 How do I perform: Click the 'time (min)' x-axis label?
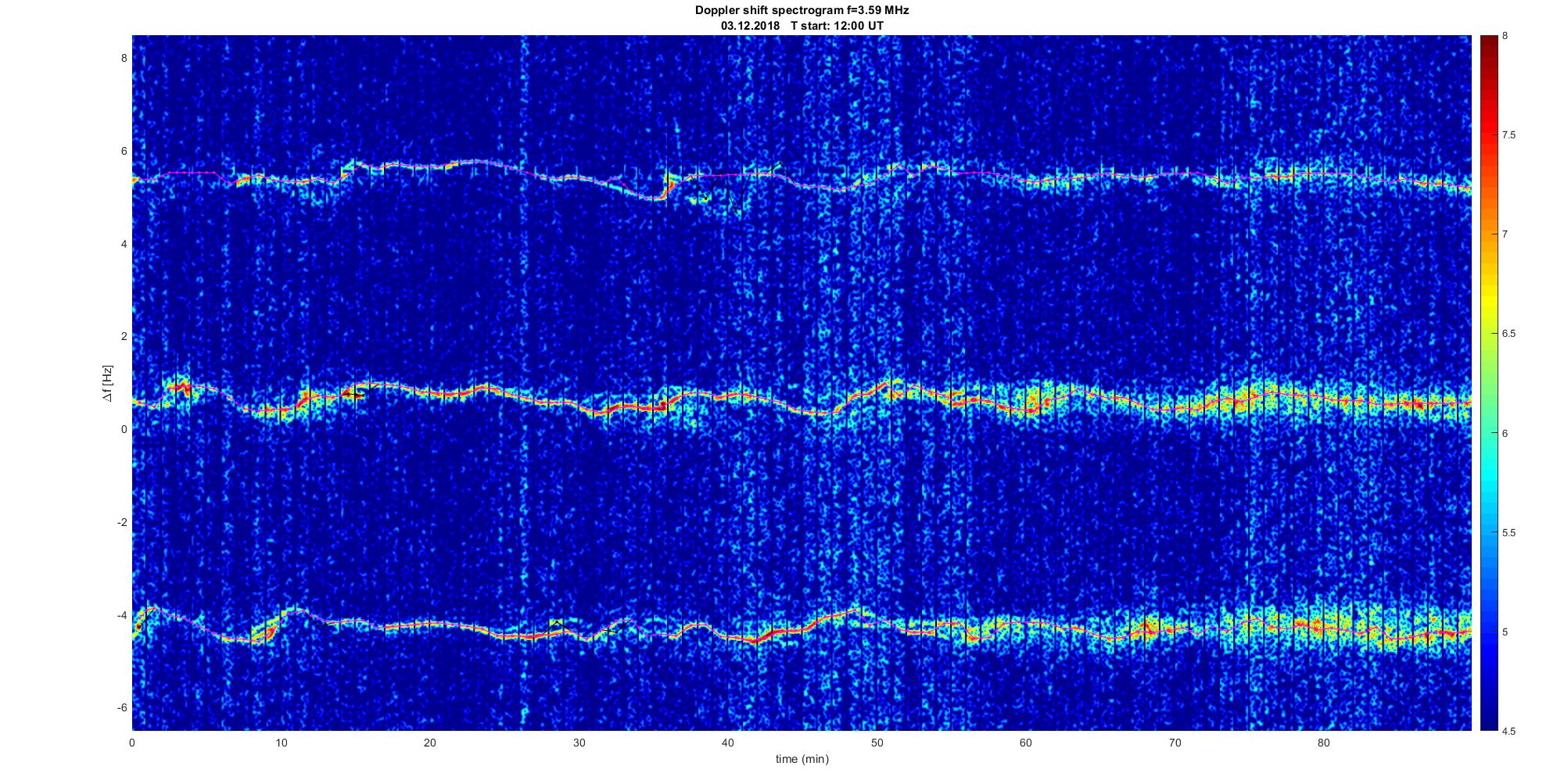tap(802, 759)
